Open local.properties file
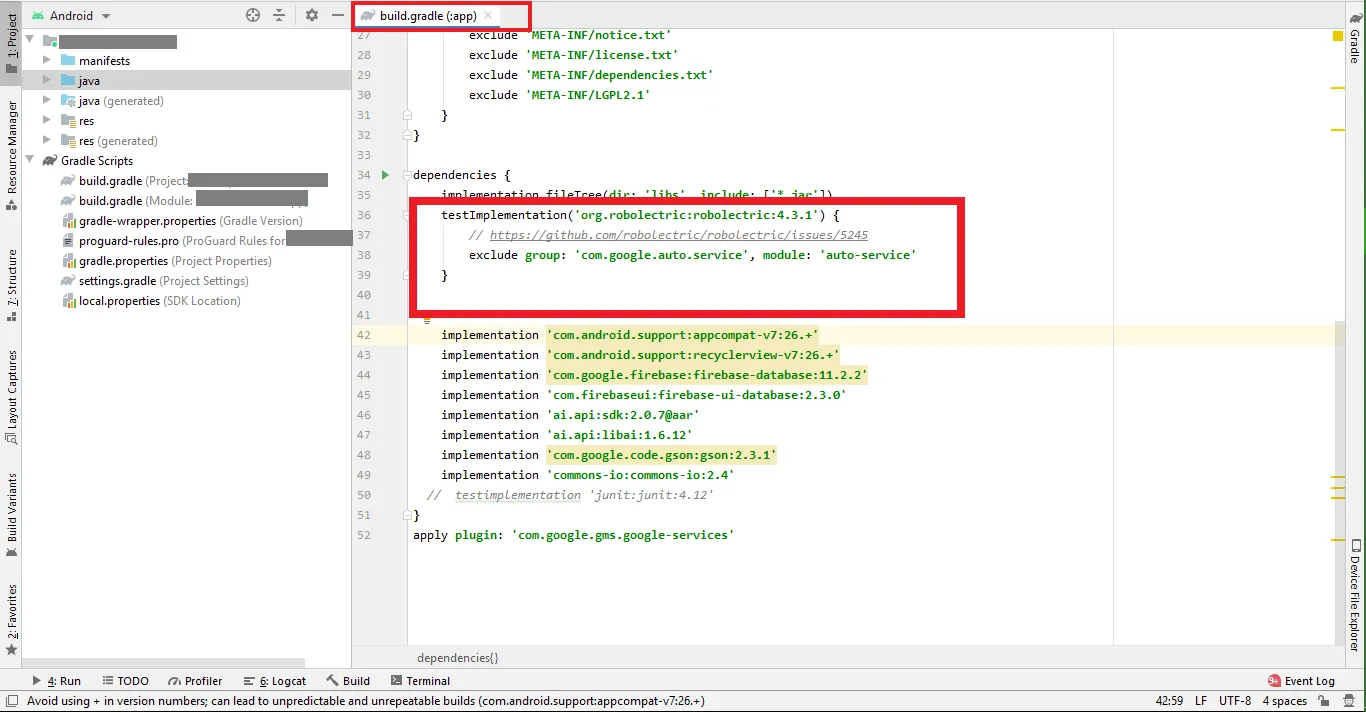The height and width of the screenshot is (712, 1366). (x=151, y=300)
